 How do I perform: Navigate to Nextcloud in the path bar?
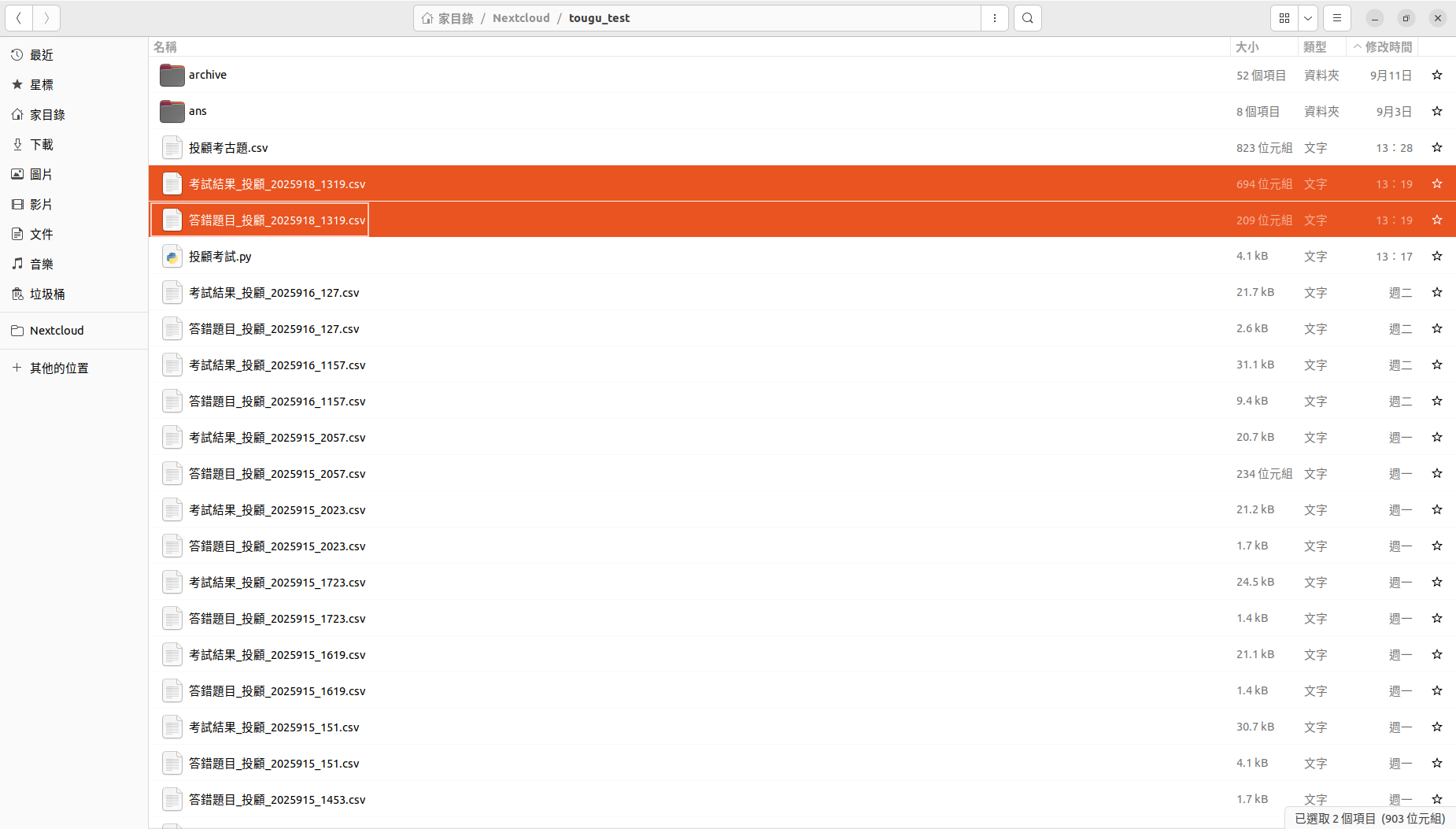tap(521, 18)
